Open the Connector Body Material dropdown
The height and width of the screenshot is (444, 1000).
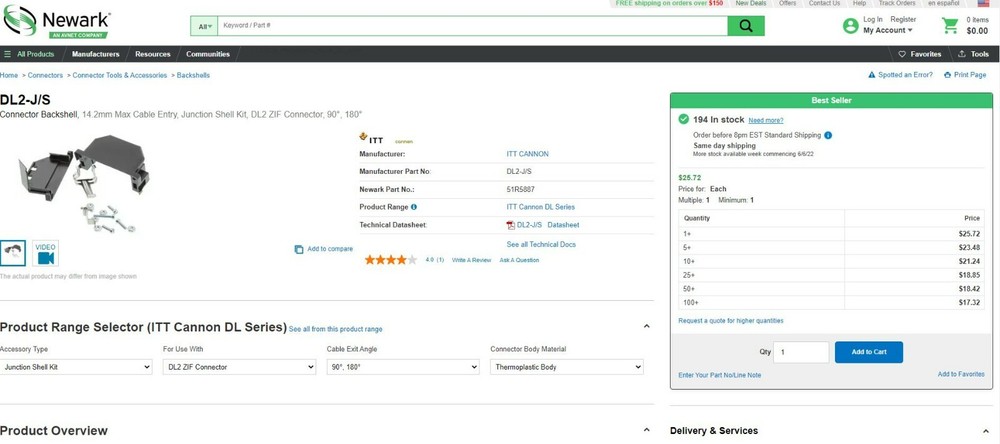click(x=567, y=367)
